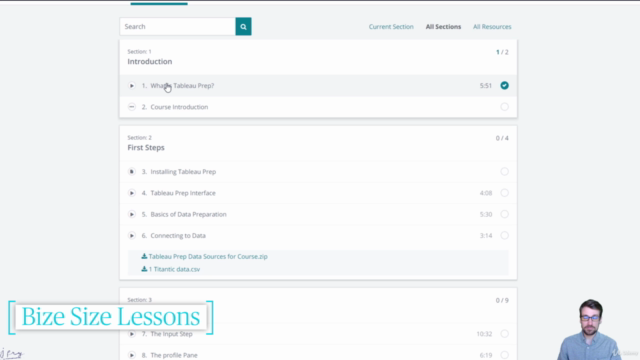Viewport: 640px width, 360px height.
Task: Click the 5:51 lesson duration
Action: tap(486, 86)
